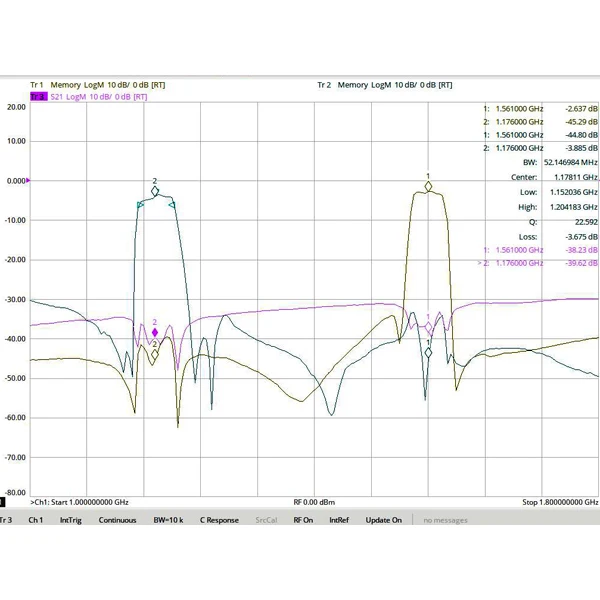Click IntRef in the status bar
This screenshot has width=600, height=600.
tap(339, 520)
